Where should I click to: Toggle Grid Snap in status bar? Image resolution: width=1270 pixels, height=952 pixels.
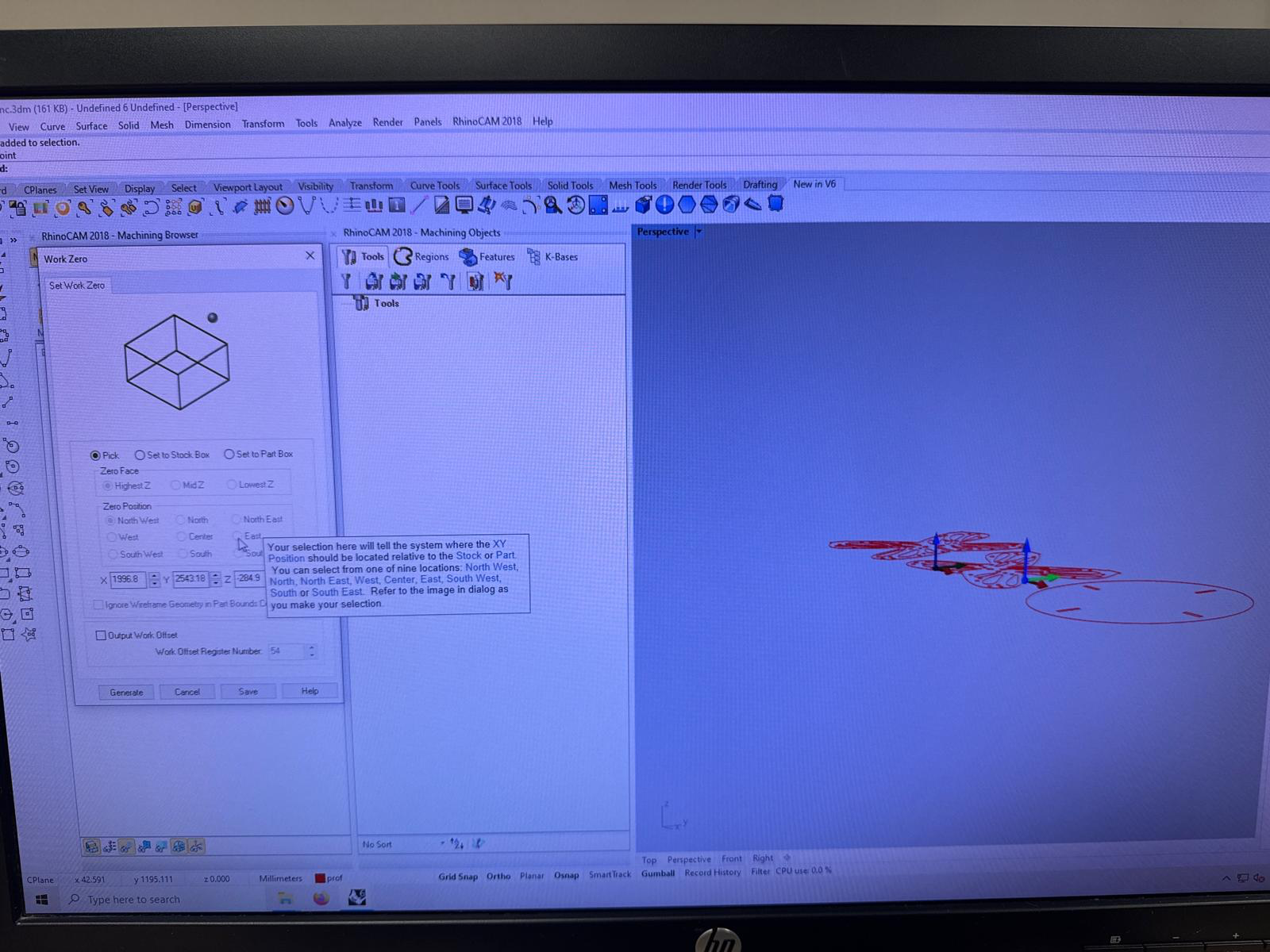point(458,877)
